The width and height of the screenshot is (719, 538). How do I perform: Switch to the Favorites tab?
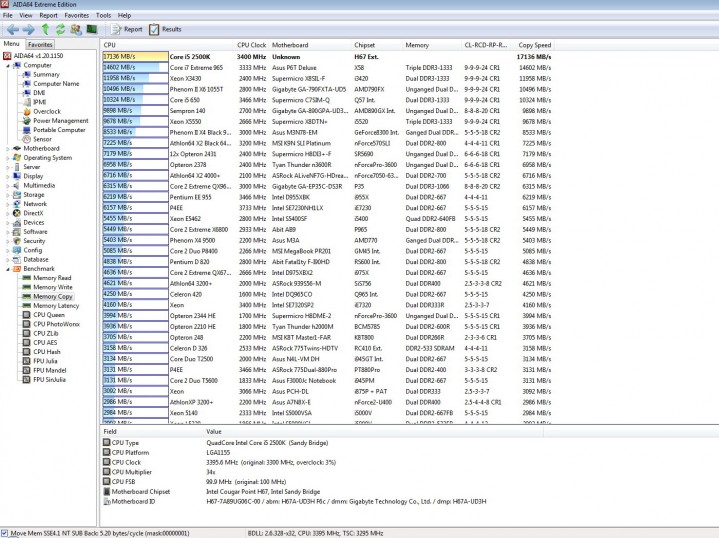[x=40, y=44]
